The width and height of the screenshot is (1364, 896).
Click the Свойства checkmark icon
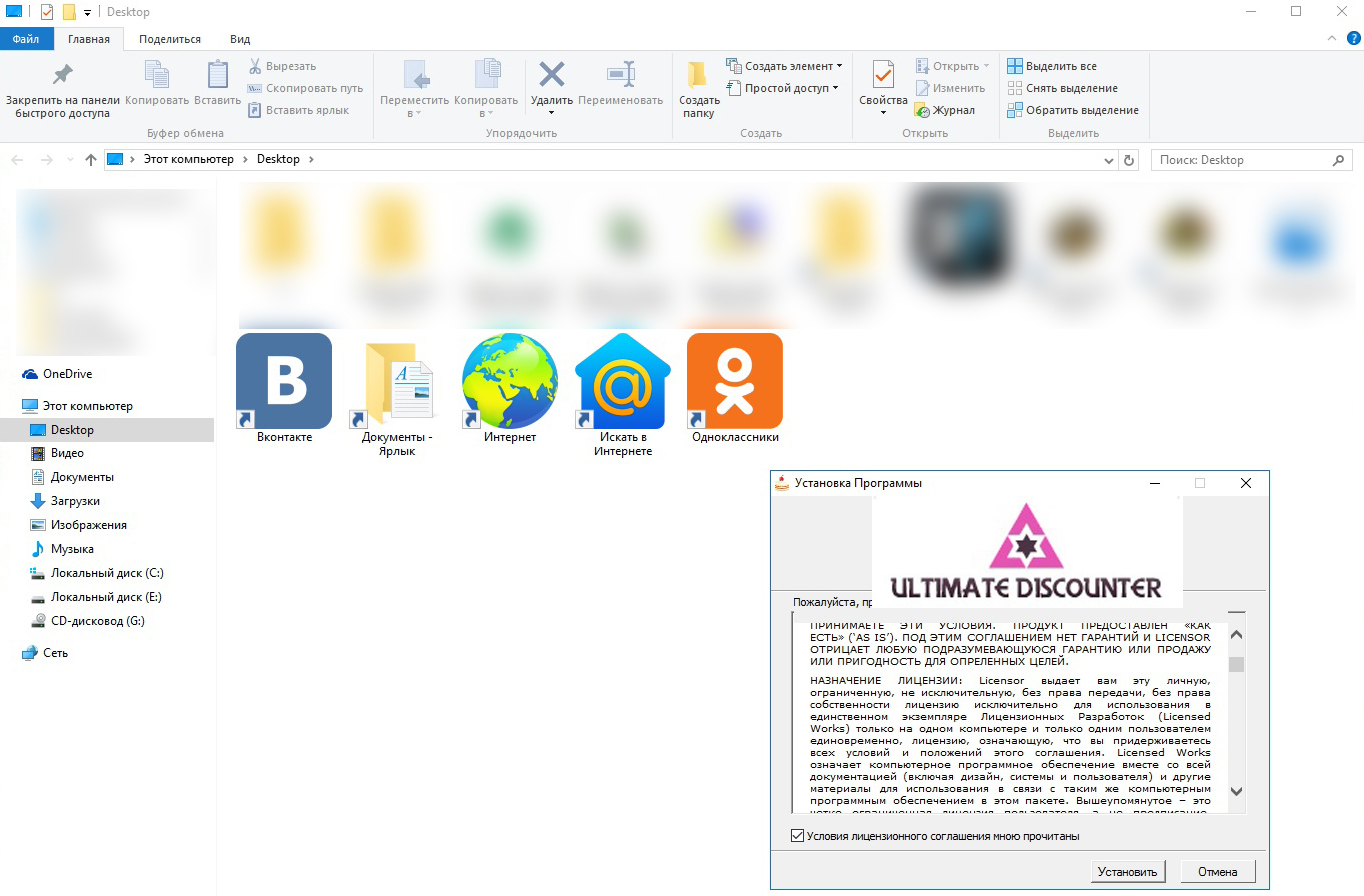(x=883, y=75)
